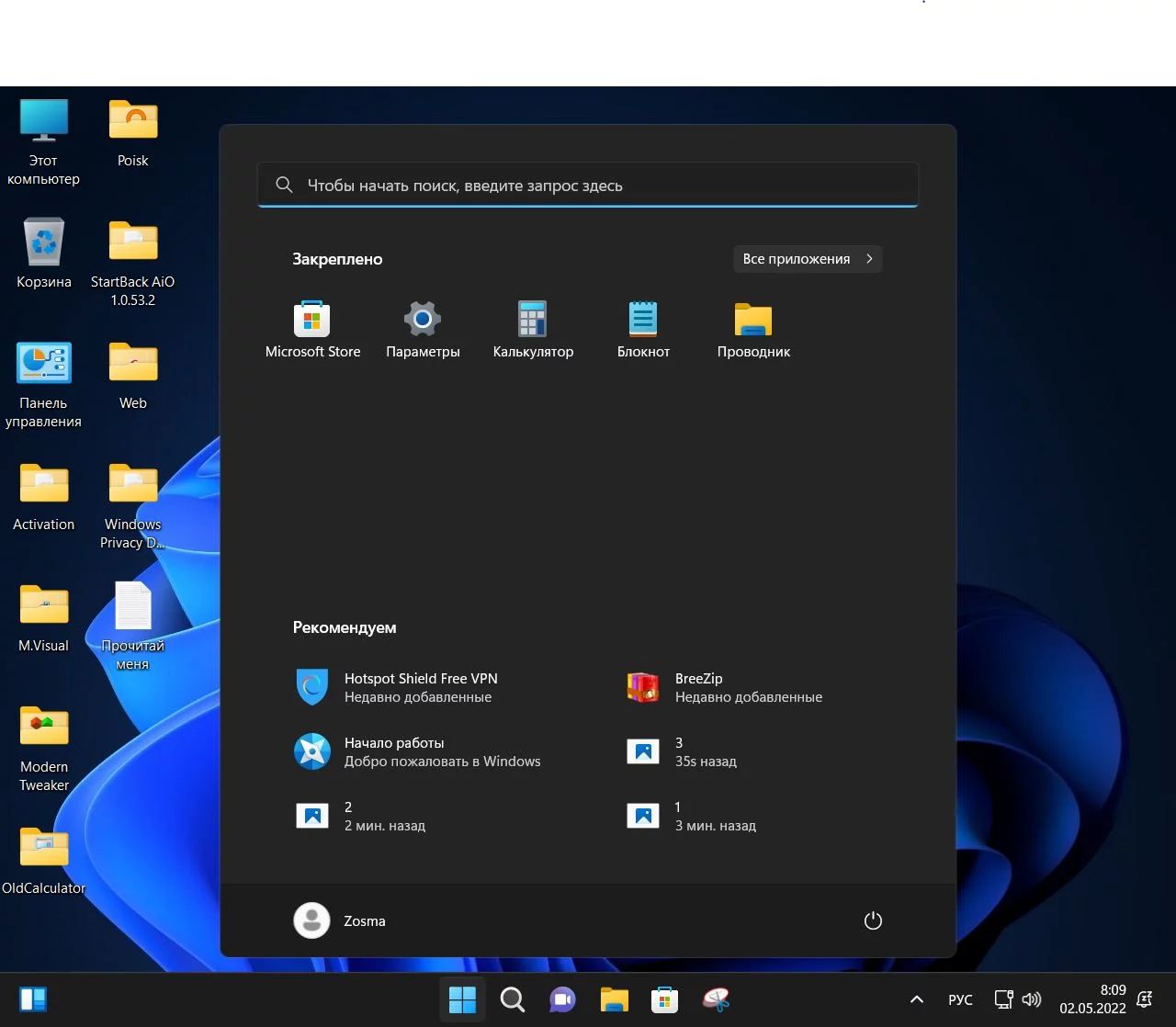Viewport: 1176px width, 1027px height.
Task: Expand the Все приложения apps list
Action: point(807,259)
